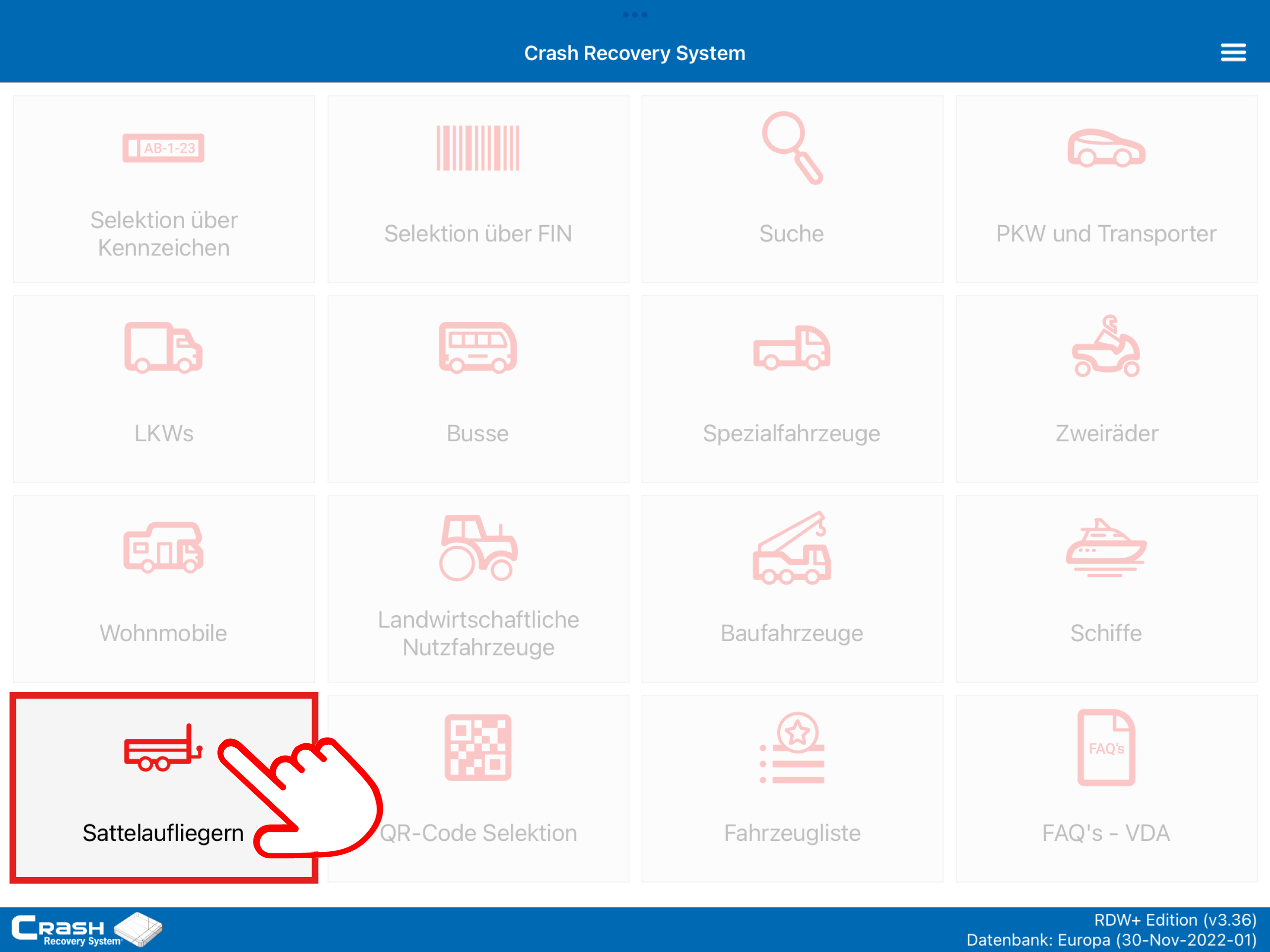Image resolution: width=1270 pixels, height=952 pixels.
Task: Tap the pickup truck Spezialfahrzeuge icon
Action: pos(792,348)
